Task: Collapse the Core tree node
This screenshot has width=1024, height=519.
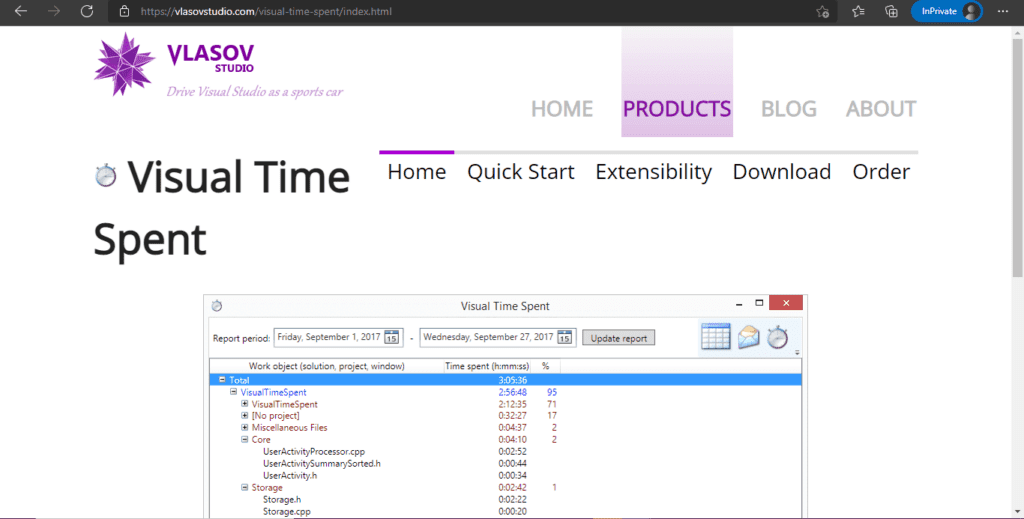Action: click(245, 439)
